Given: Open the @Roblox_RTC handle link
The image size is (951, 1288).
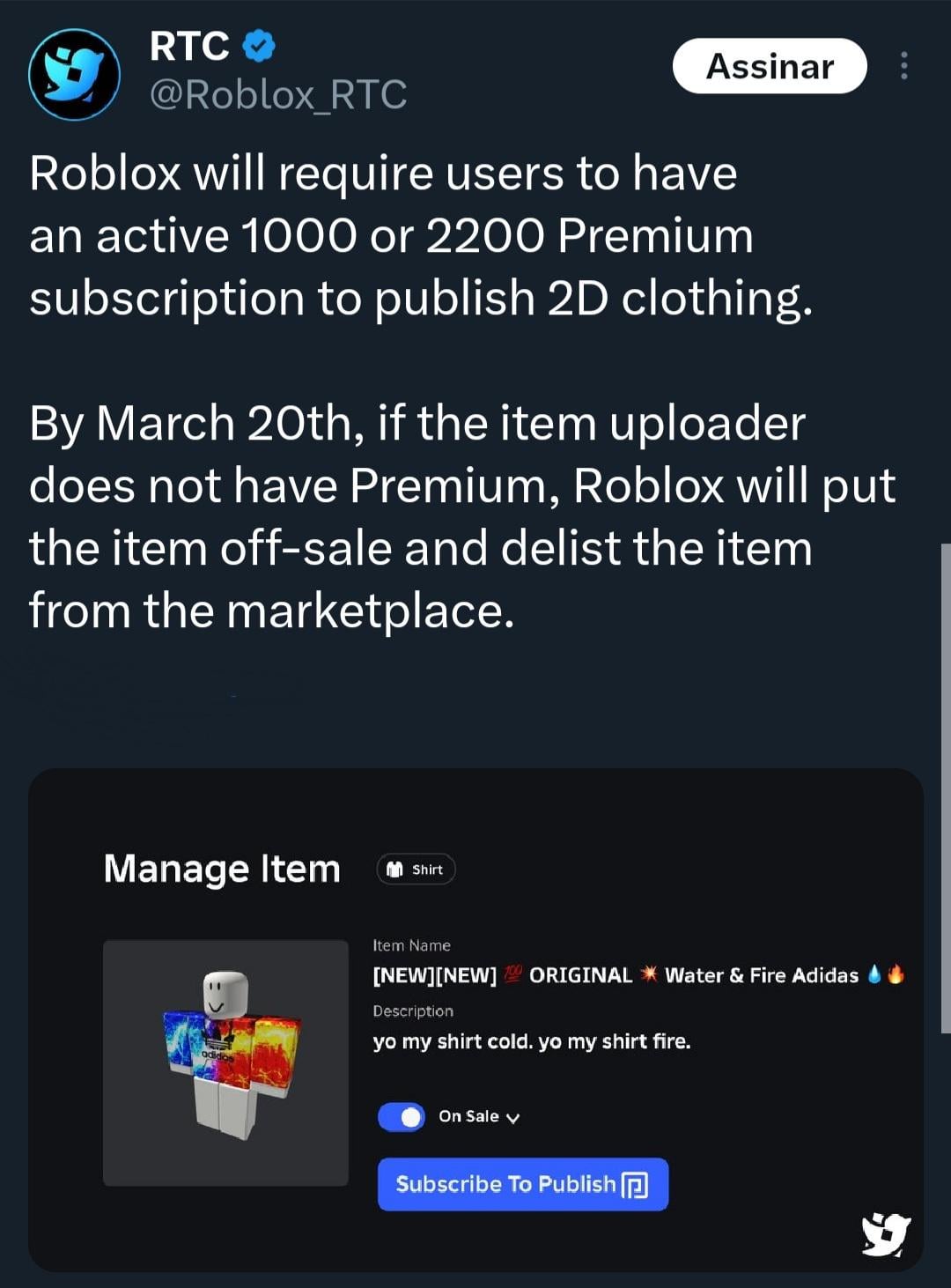Looking at the screenshot, I should pos(278,94).
